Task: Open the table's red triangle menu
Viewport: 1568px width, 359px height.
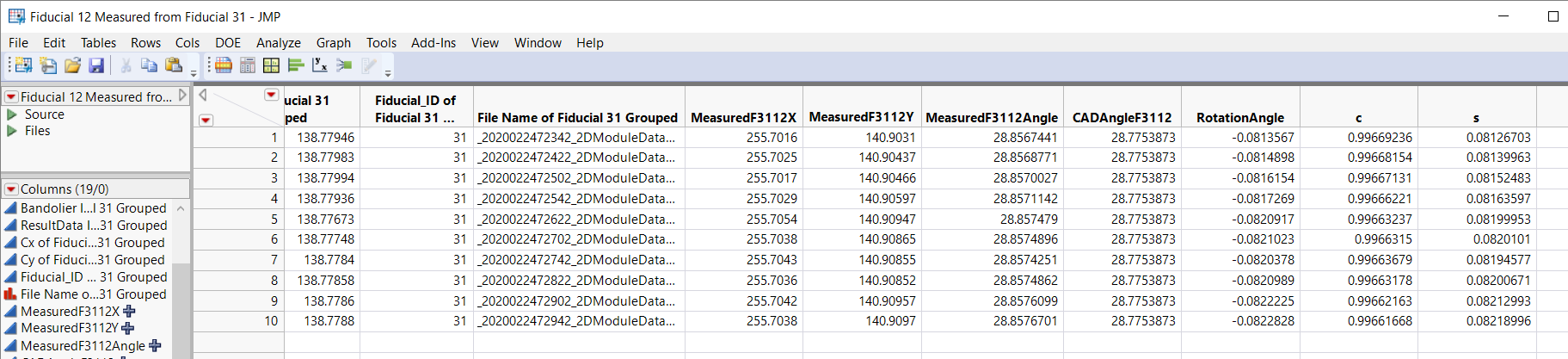Action: (x=11, y=97)
